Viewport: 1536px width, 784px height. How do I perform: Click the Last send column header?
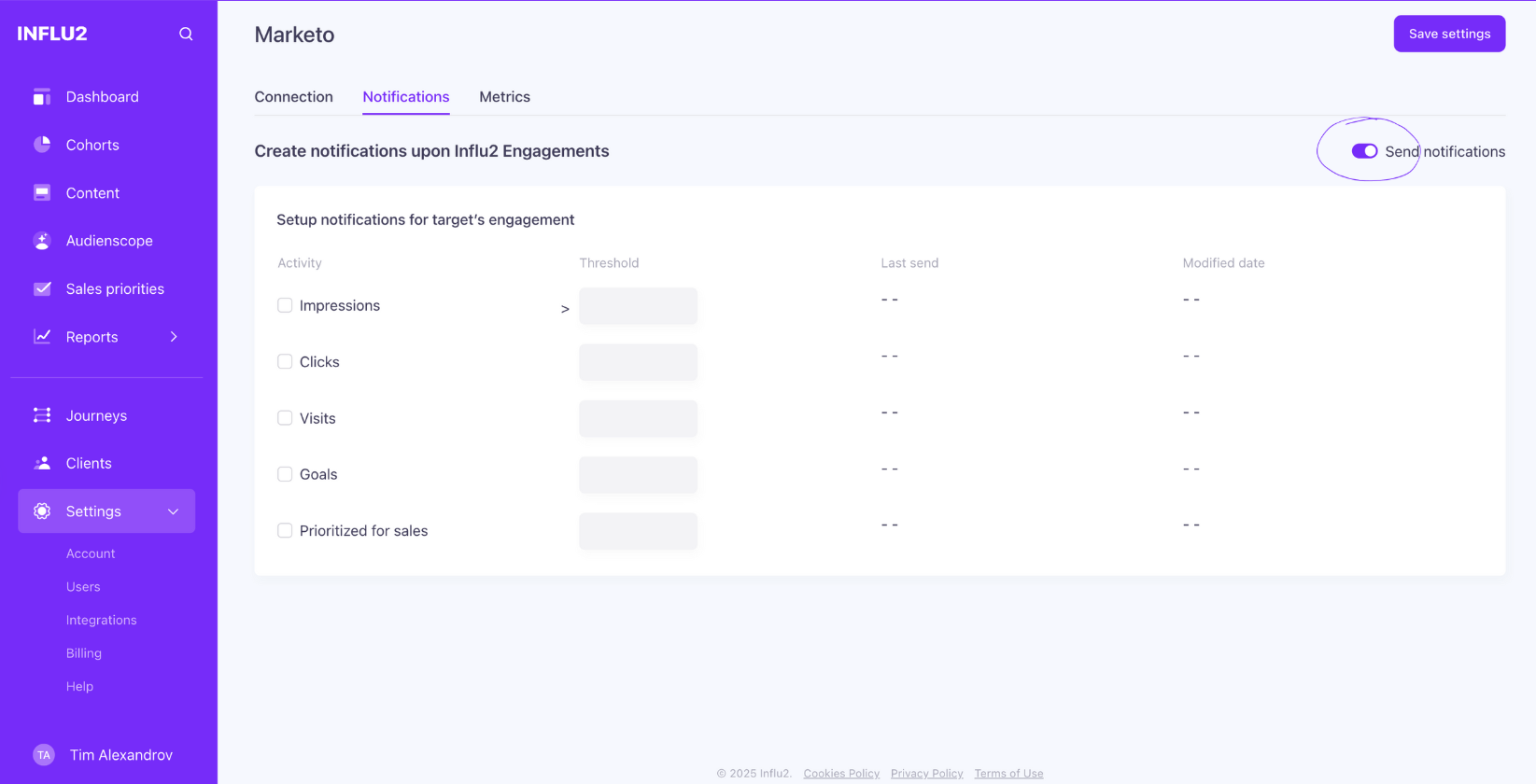[x=909, y=263]
